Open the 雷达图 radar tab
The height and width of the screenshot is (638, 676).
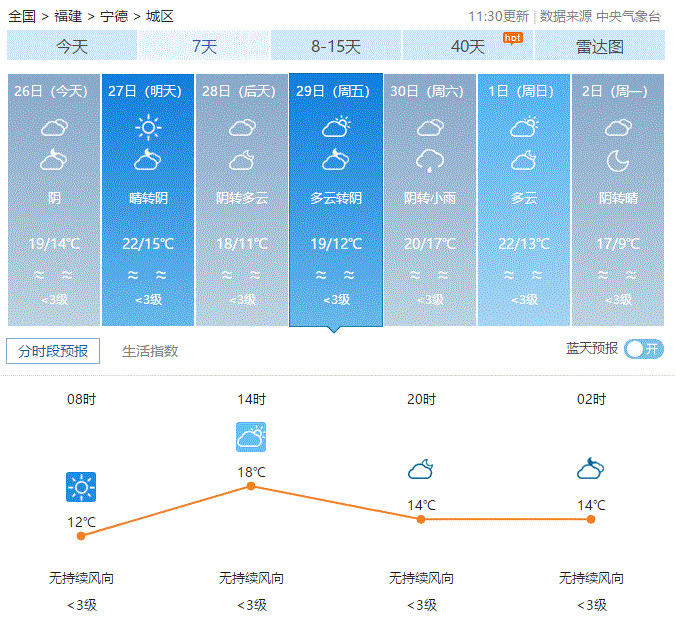[x=600, y=45]
